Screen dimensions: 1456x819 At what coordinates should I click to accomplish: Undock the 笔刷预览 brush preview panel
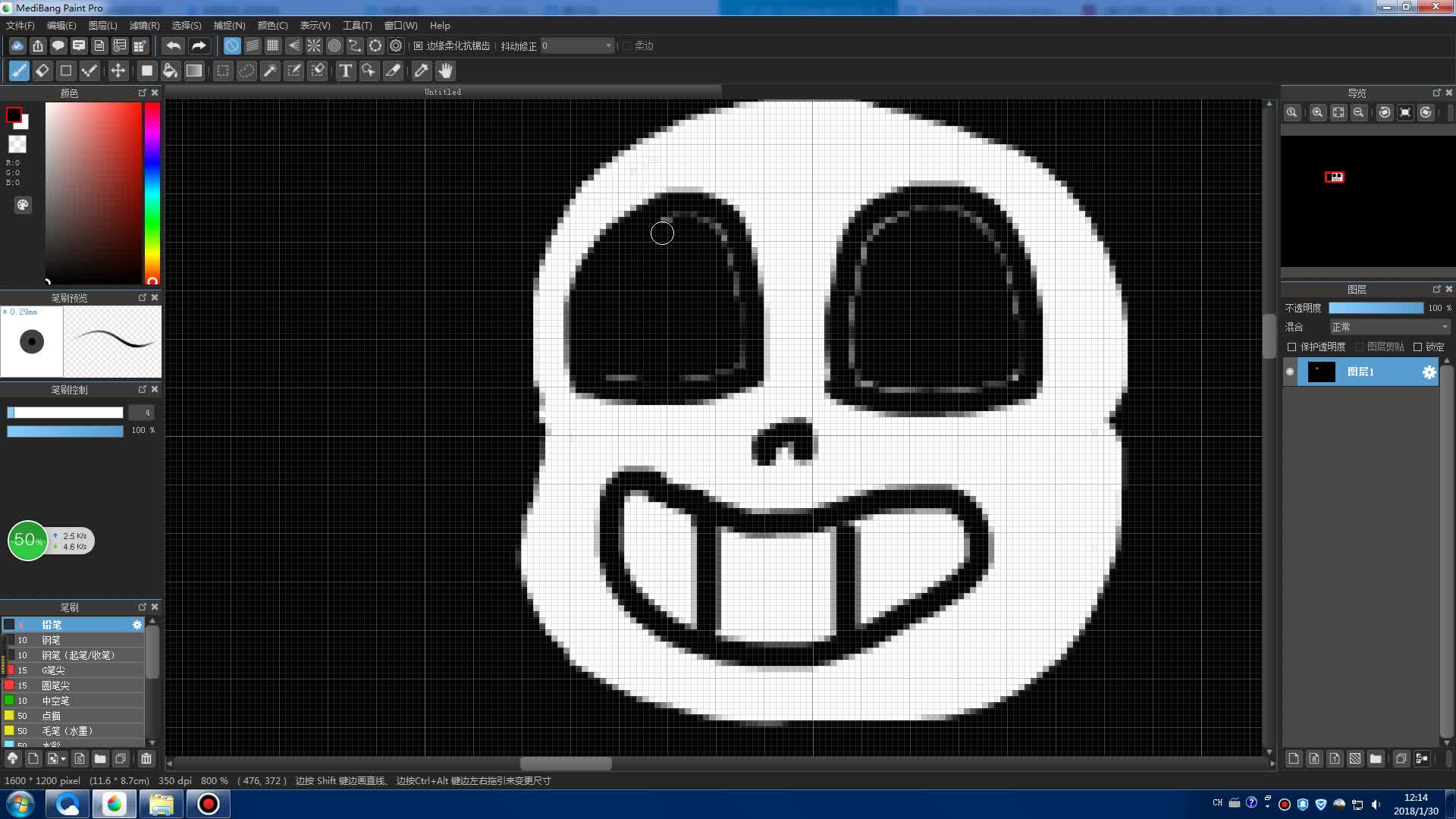point(143,297)
